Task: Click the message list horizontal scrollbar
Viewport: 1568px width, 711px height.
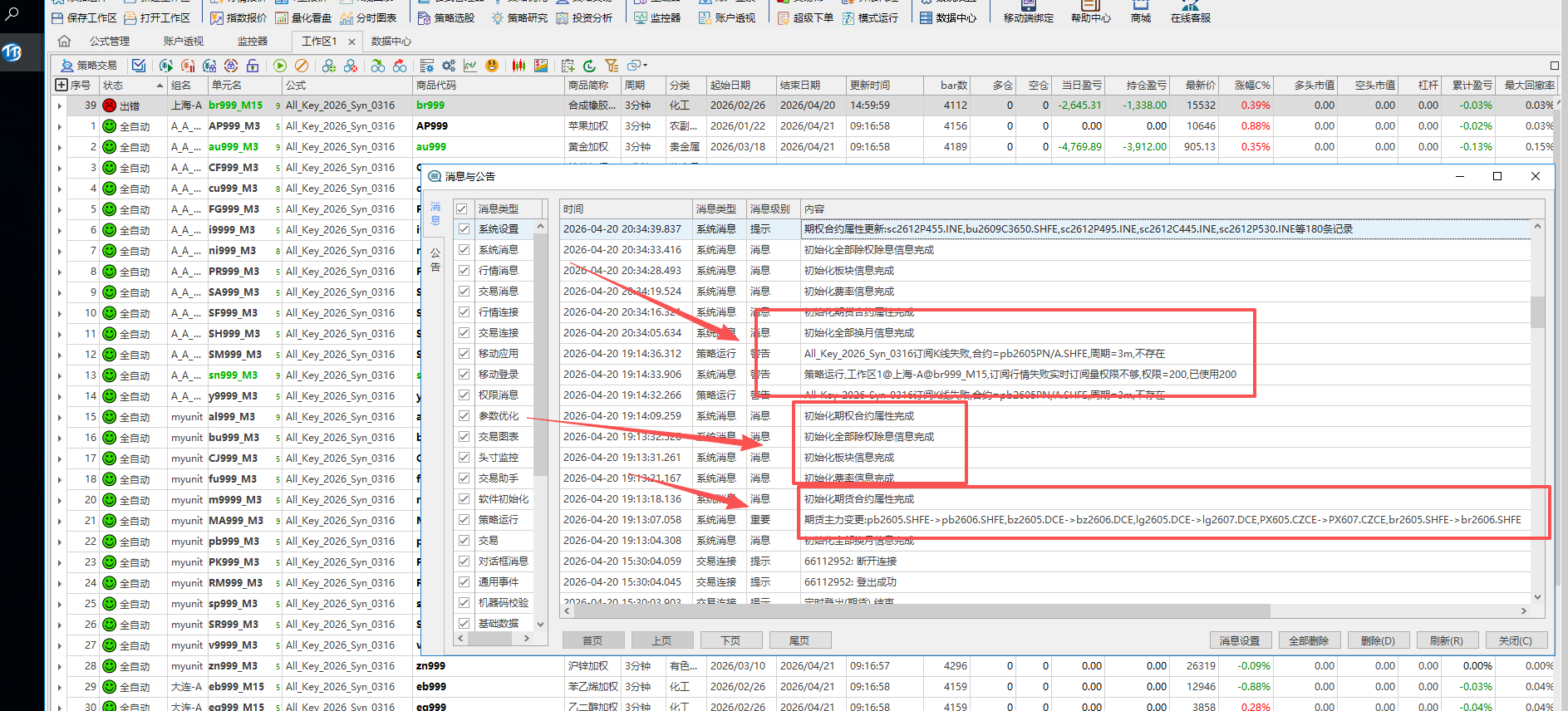Action: point(914,610)
